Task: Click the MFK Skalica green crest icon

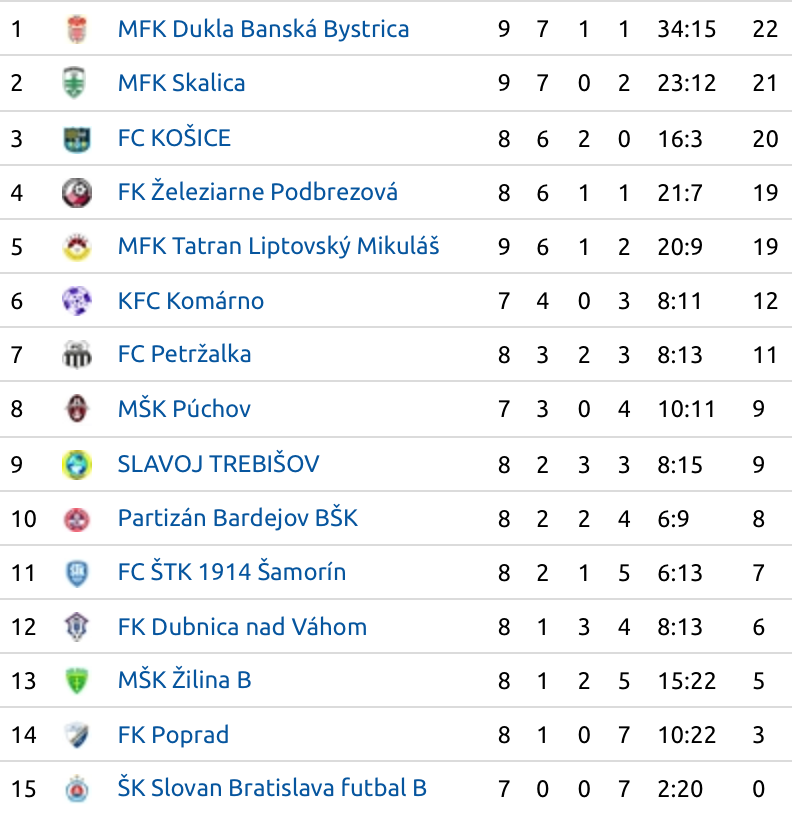Action: (x=74, y=83)
